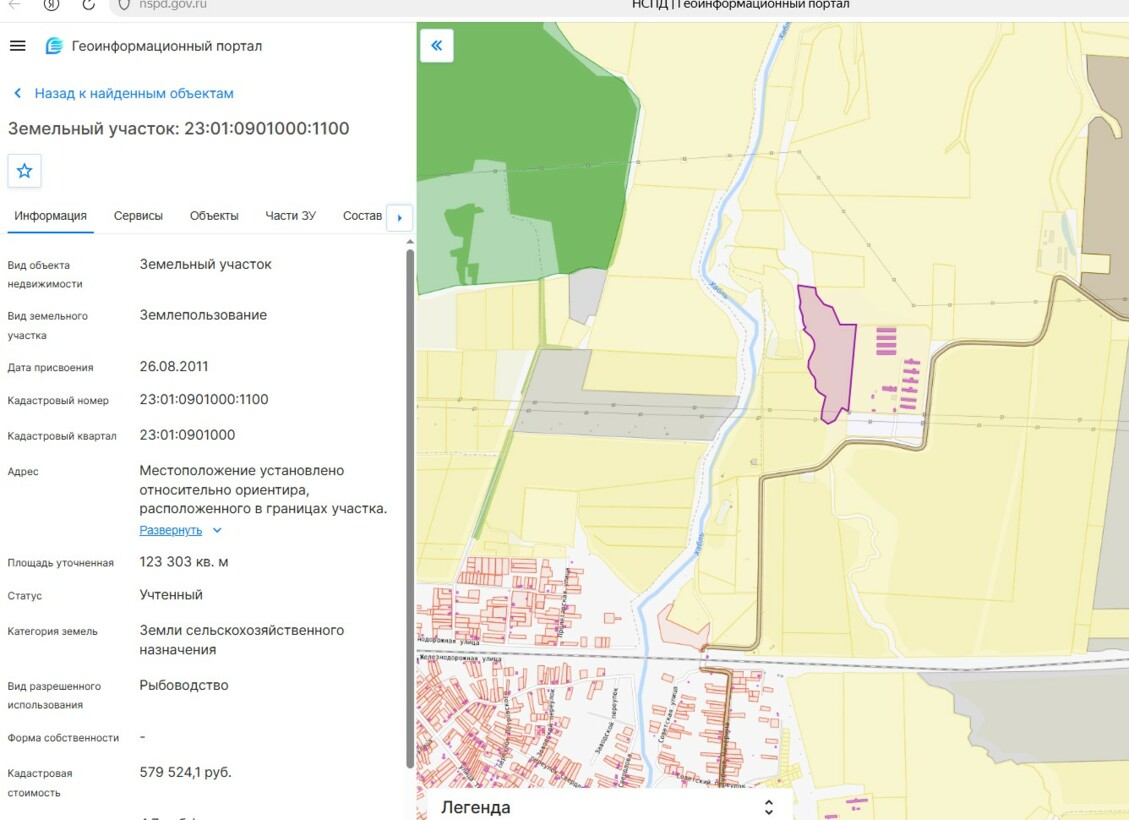Viewport: 1129px width, 820px height.
Task: Open the Состав tab
Action: coord(362,216)
